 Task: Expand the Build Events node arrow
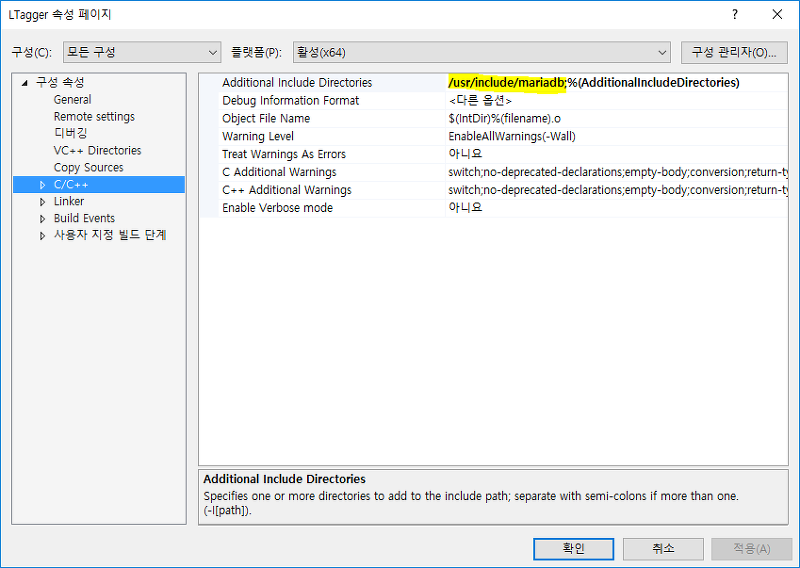pos(43,219)
